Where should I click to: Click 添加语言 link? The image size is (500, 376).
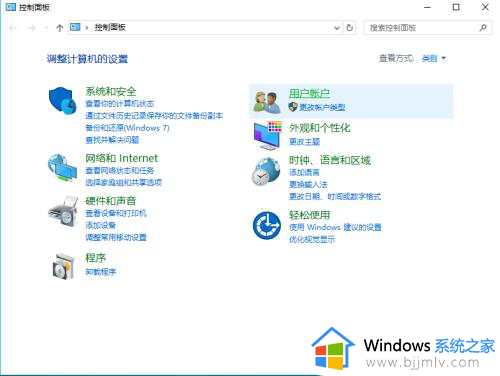point(304,173)
